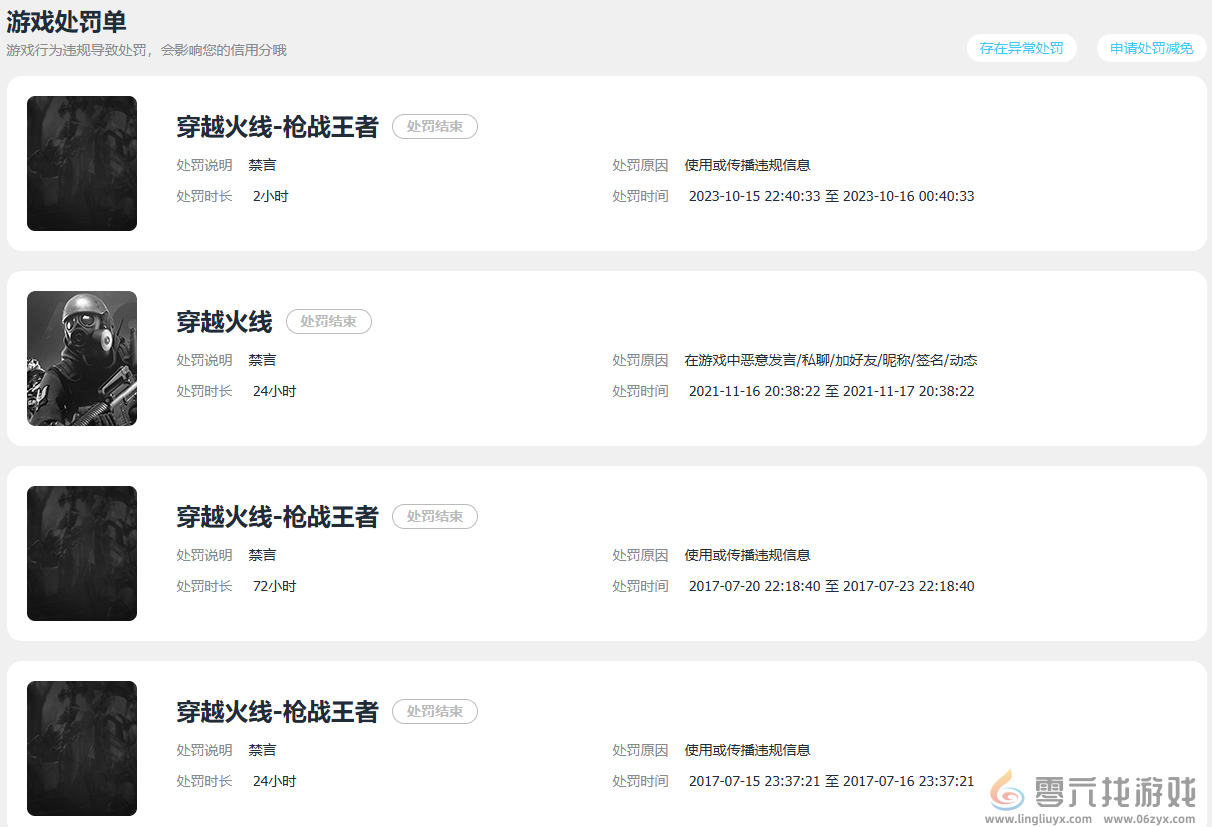Select the 穿越火线 gas mask thumbnail

[82, 358]
